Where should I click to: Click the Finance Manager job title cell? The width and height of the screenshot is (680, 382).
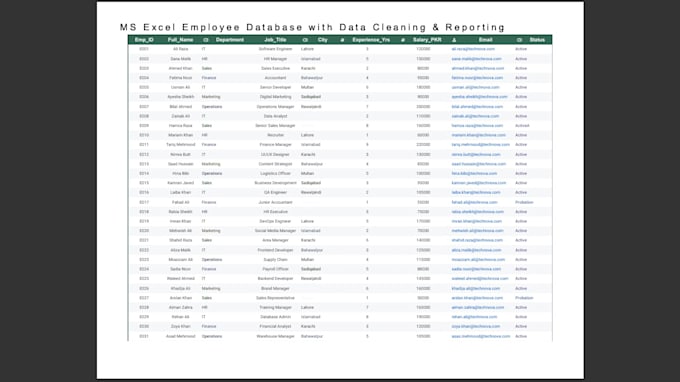[x=275, y=145]
